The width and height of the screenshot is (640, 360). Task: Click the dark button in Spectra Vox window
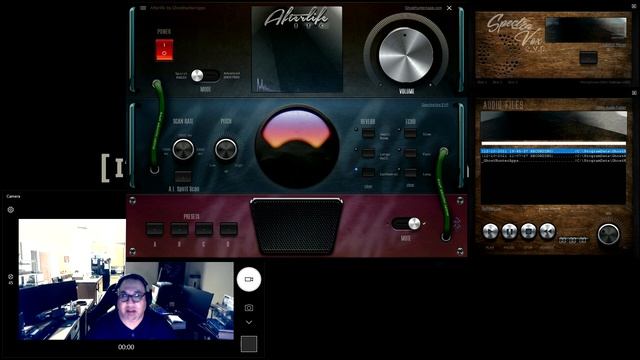point(588,57)
